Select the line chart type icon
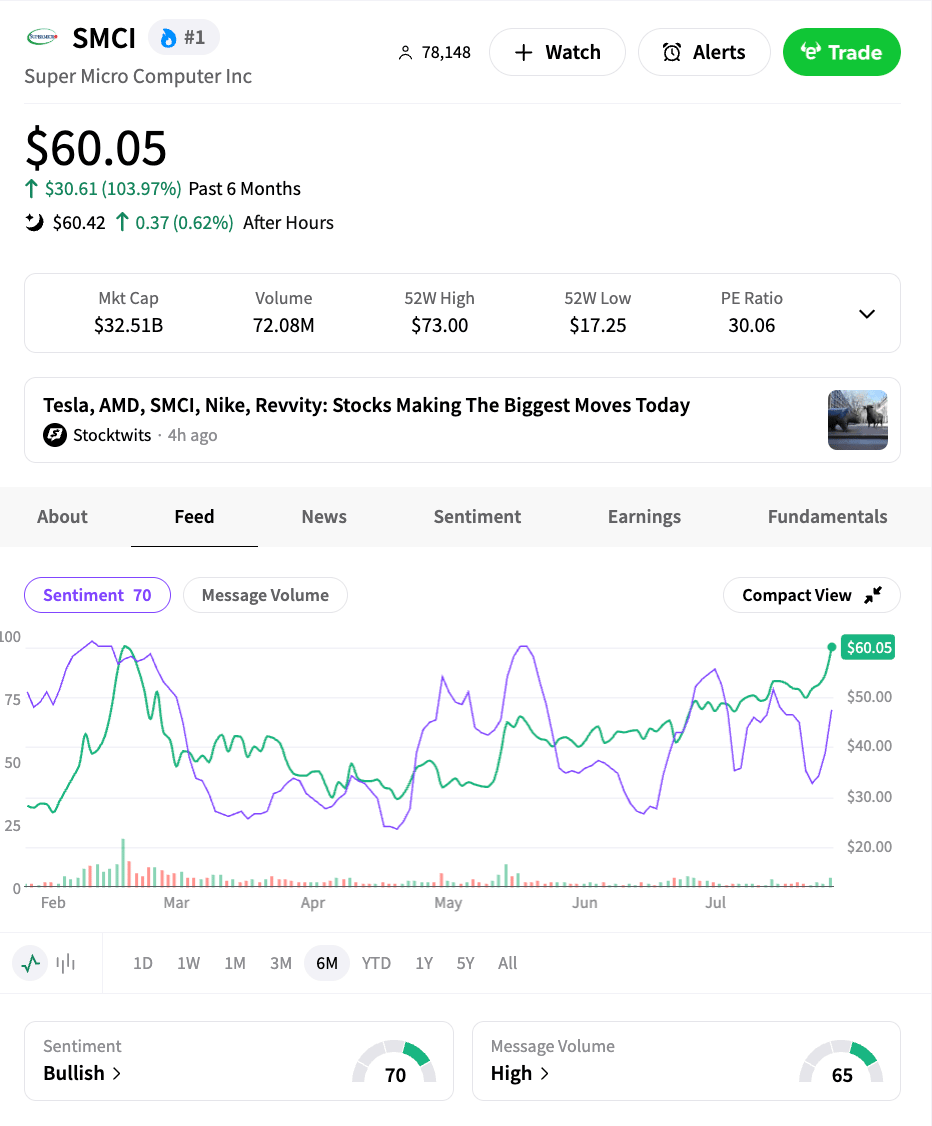The height and width of the screenshot is (1126, 932). 30,963
